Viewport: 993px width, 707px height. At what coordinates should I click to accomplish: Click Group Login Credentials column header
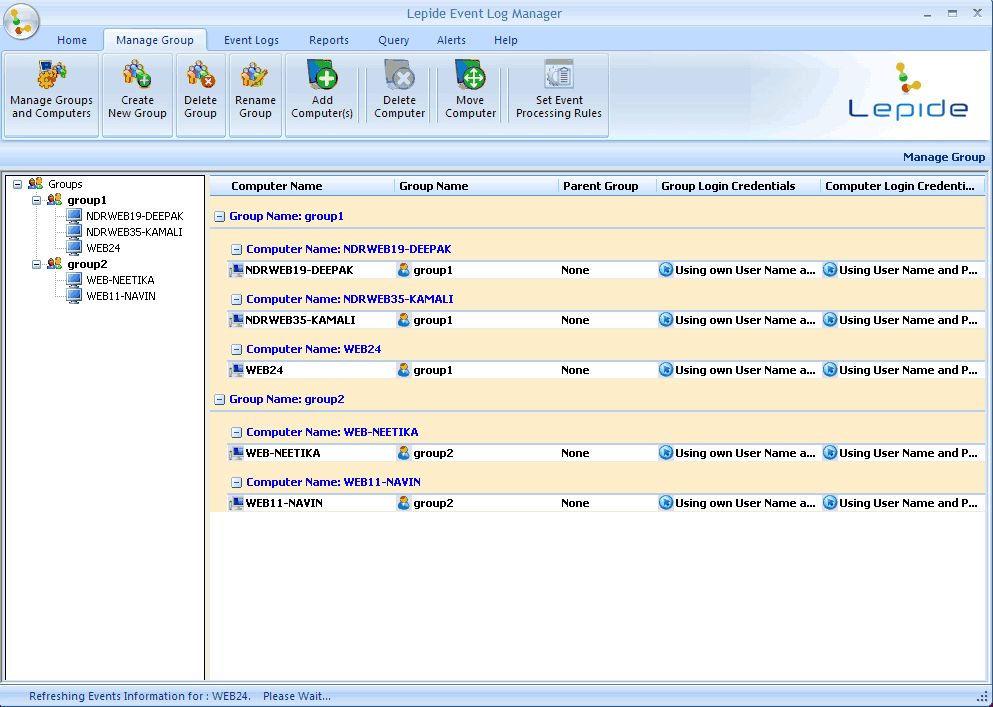coord(738,186)
